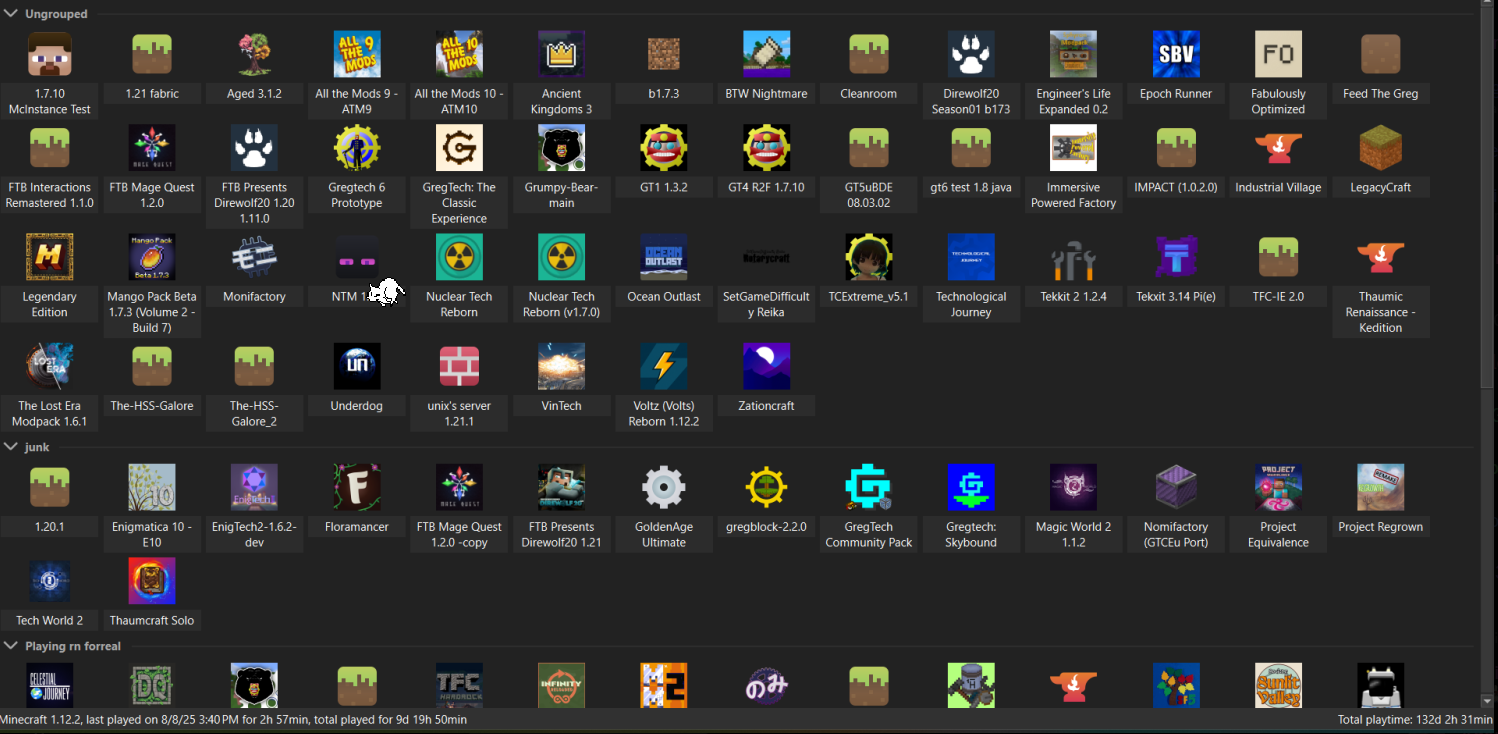Select the GoldenAge Ultimate gear icon
The height and width of the screenshot is (734, 1498).
(x=664, y=487)
